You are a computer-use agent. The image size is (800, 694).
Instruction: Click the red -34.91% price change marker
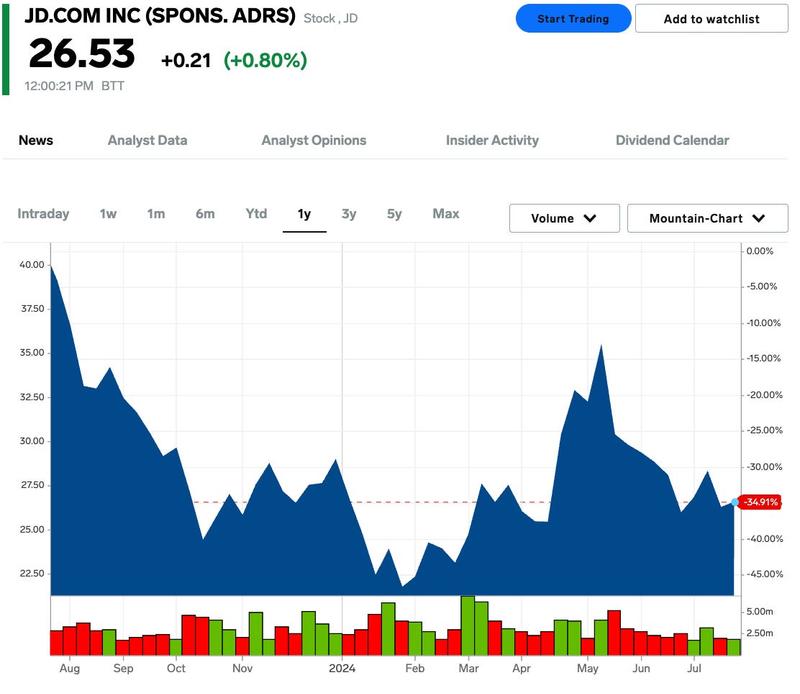pos(760,502)
